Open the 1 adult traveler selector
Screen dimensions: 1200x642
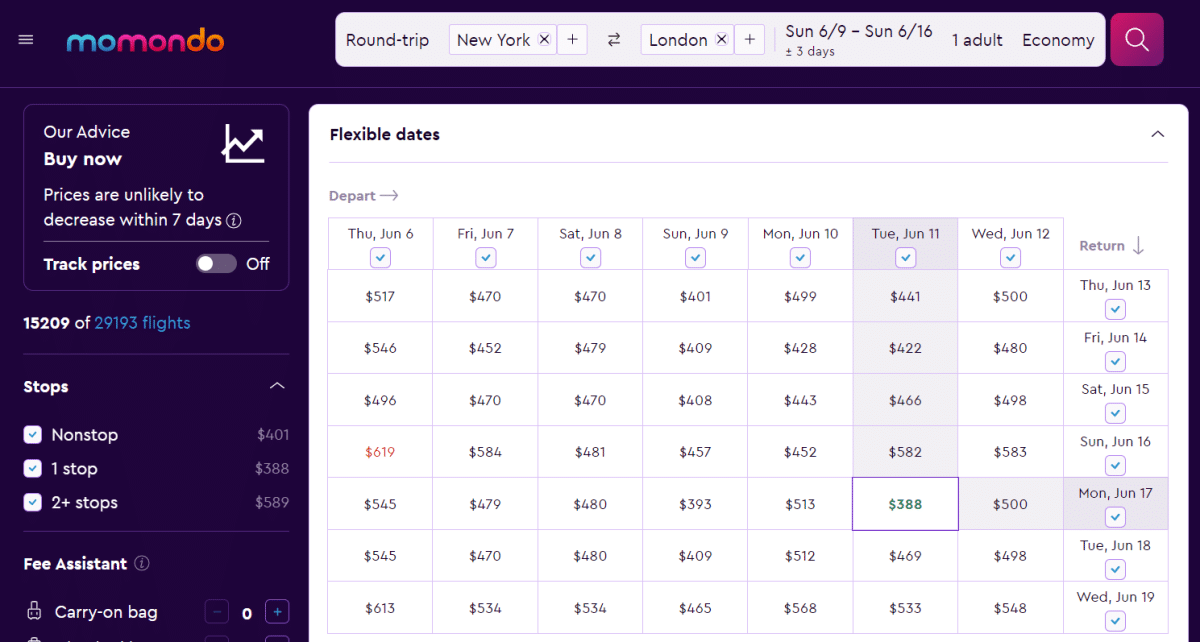(977, 39)
